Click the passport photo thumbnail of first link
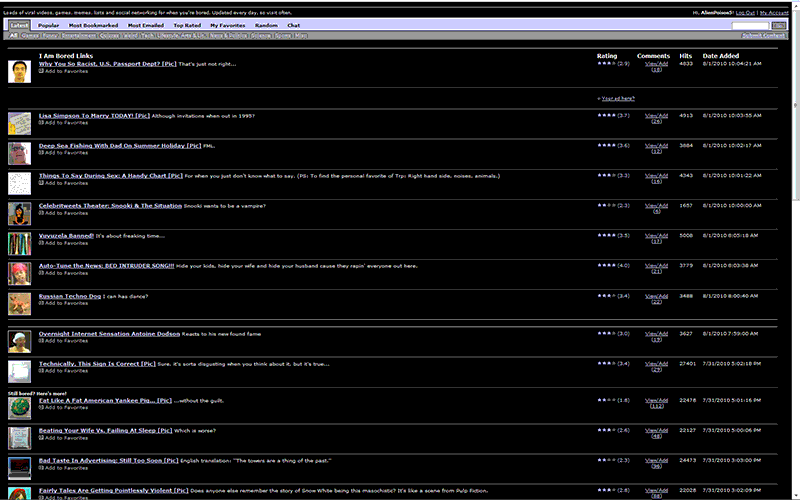The width and height of the screenshot is (800, 500). pos(19,71)
